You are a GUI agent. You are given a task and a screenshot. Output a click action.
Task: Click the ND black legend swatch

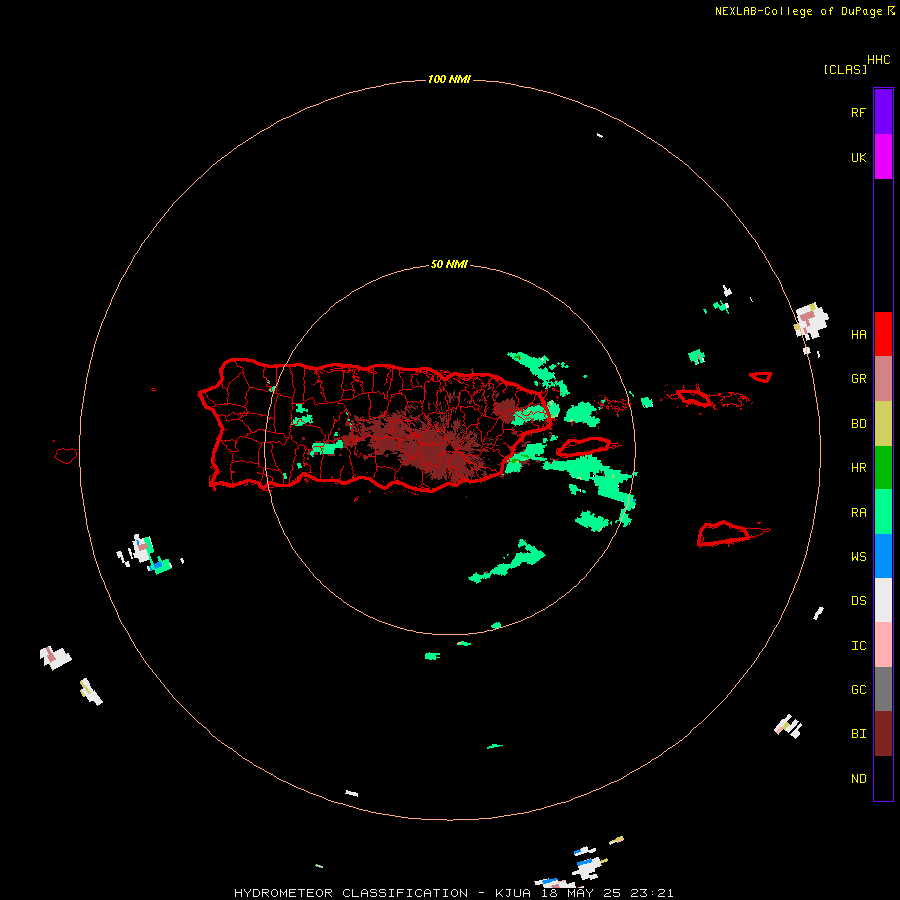coord(883,778)
